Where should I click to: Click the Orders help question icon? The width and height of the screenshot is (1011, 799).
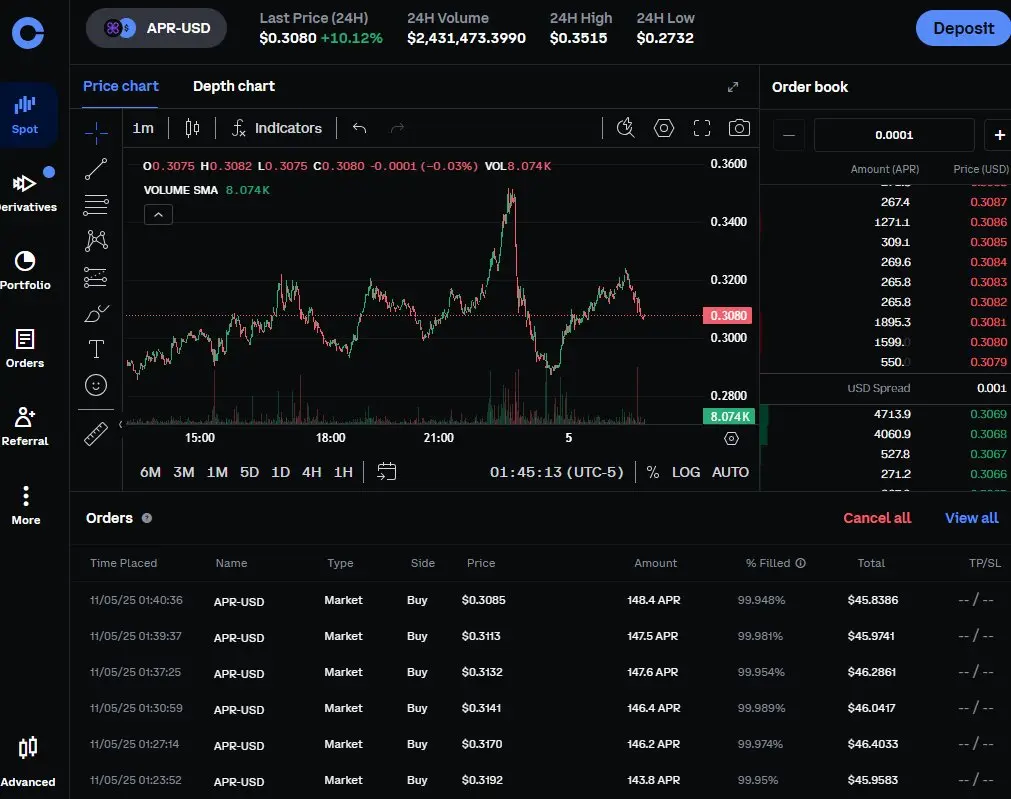pyautogui.click(x=147, y=518)
